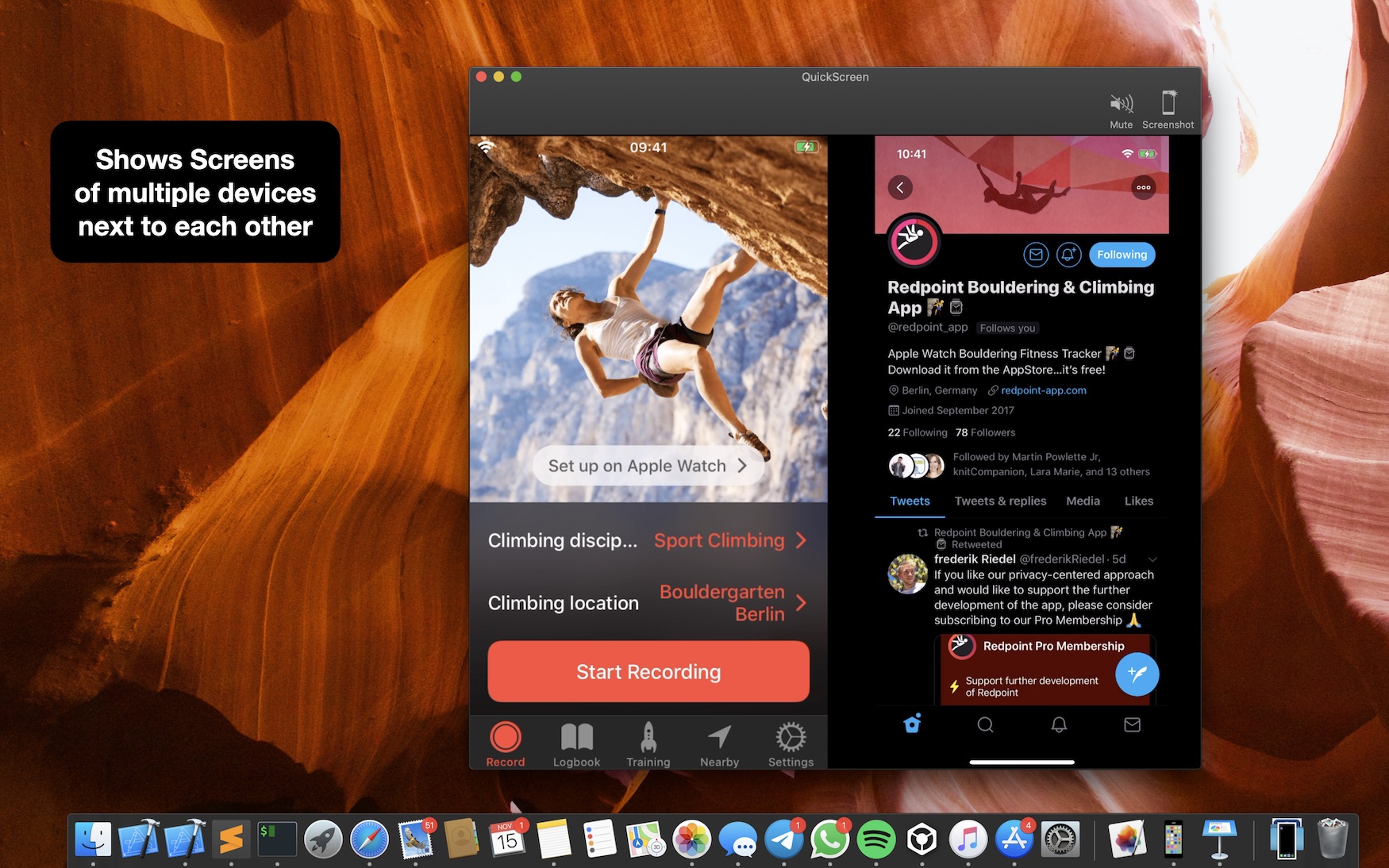Screen dimensions: 1389x868
Task: Open Terminal from the Dock
Action: [277, 839]
